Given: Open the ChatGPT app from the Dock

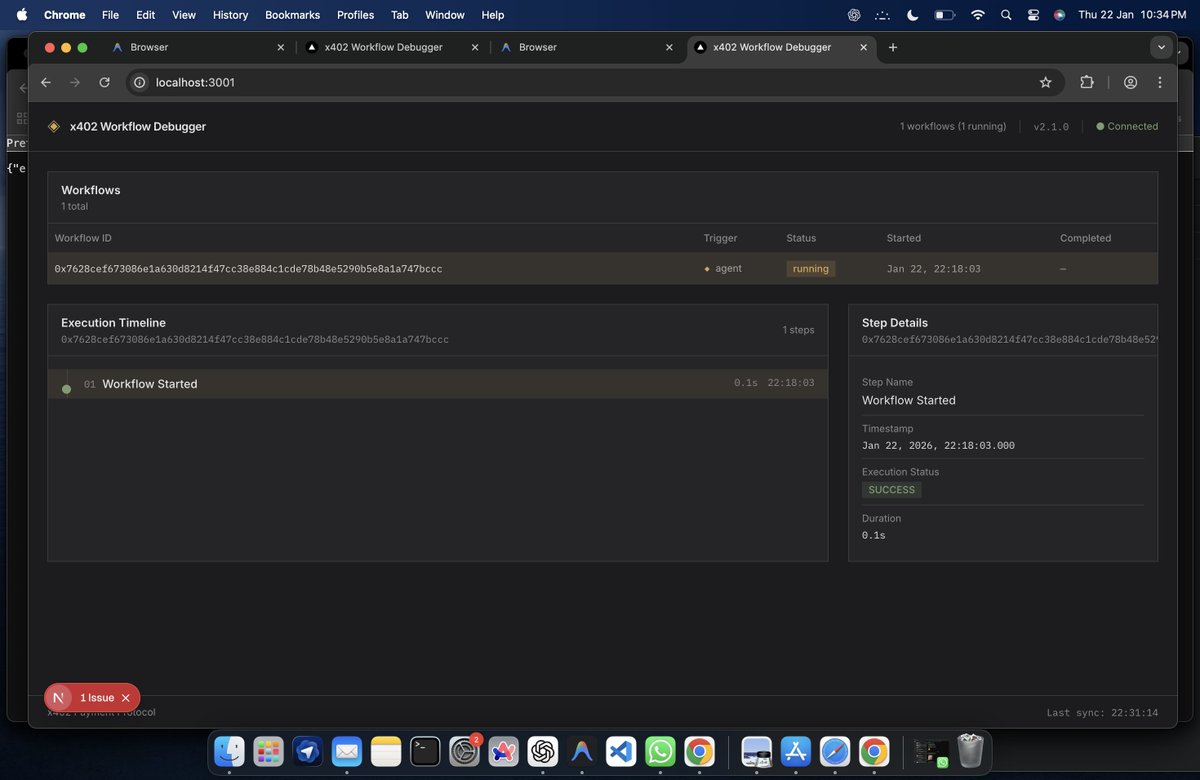Looking at the screenshot, I should [x=543, y=751].
